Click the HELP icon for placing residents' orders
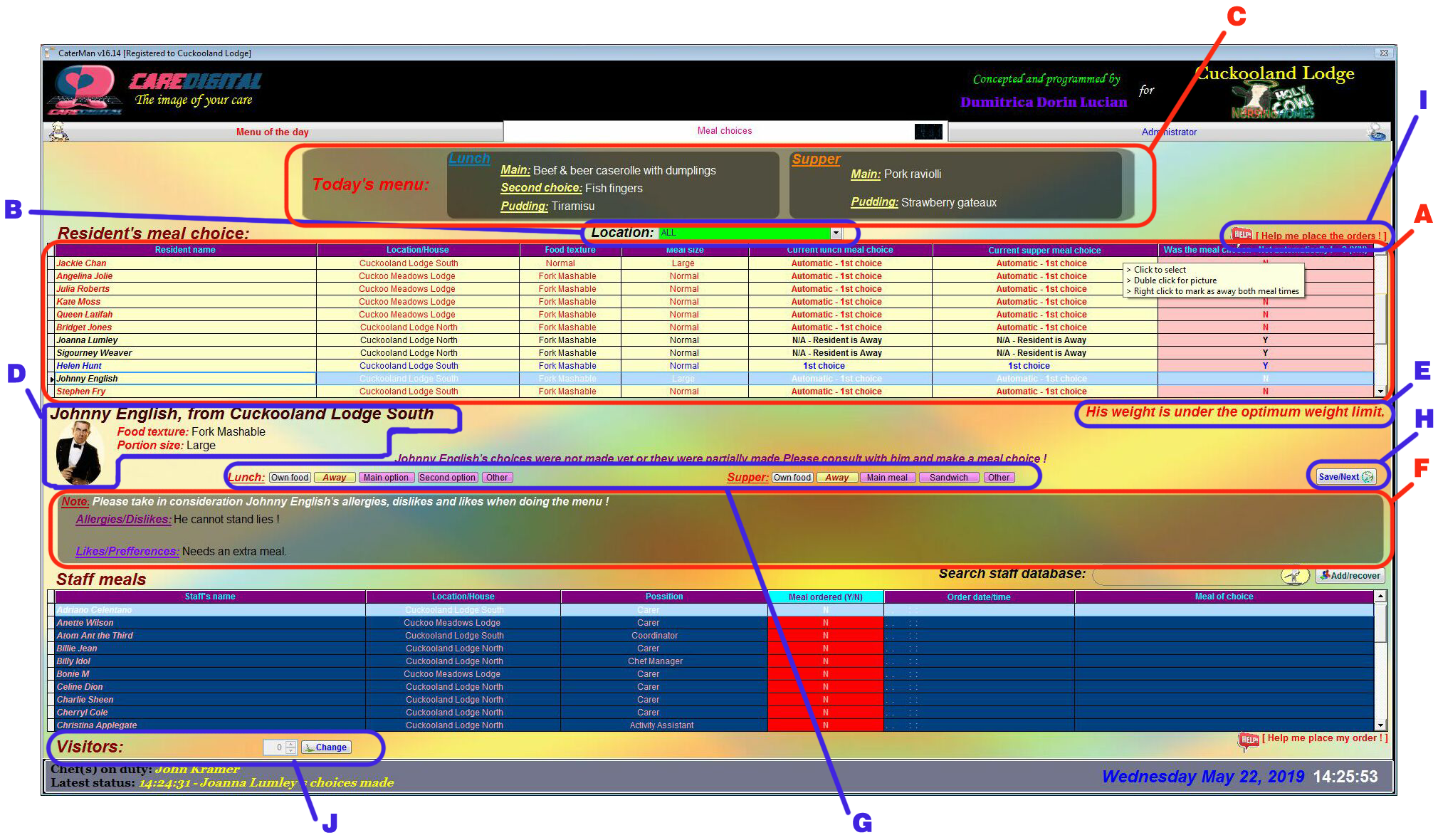This screenshot has height=840, width=1438. pos(1242,235)
